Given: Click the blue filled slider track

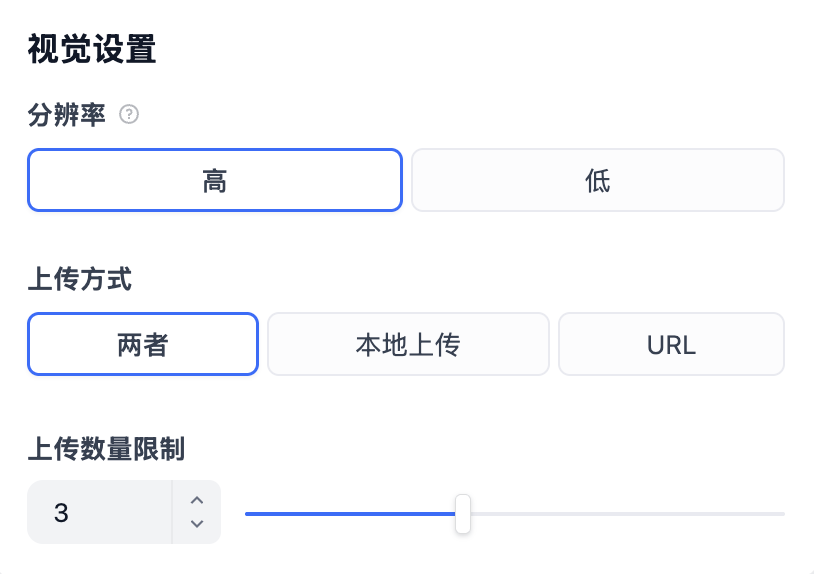Looking at the screenshot, I should (350, 514).
